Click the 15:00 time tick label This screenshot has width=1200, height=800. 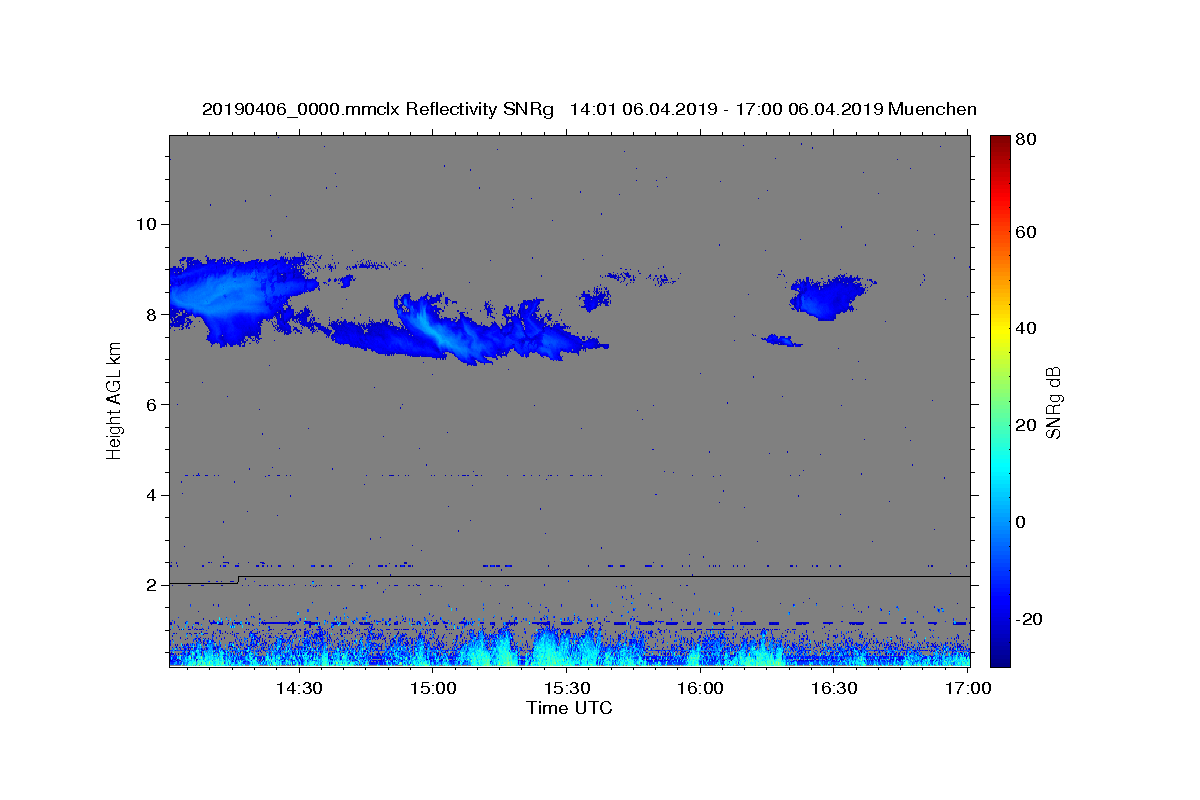click(x=432, y=689)
